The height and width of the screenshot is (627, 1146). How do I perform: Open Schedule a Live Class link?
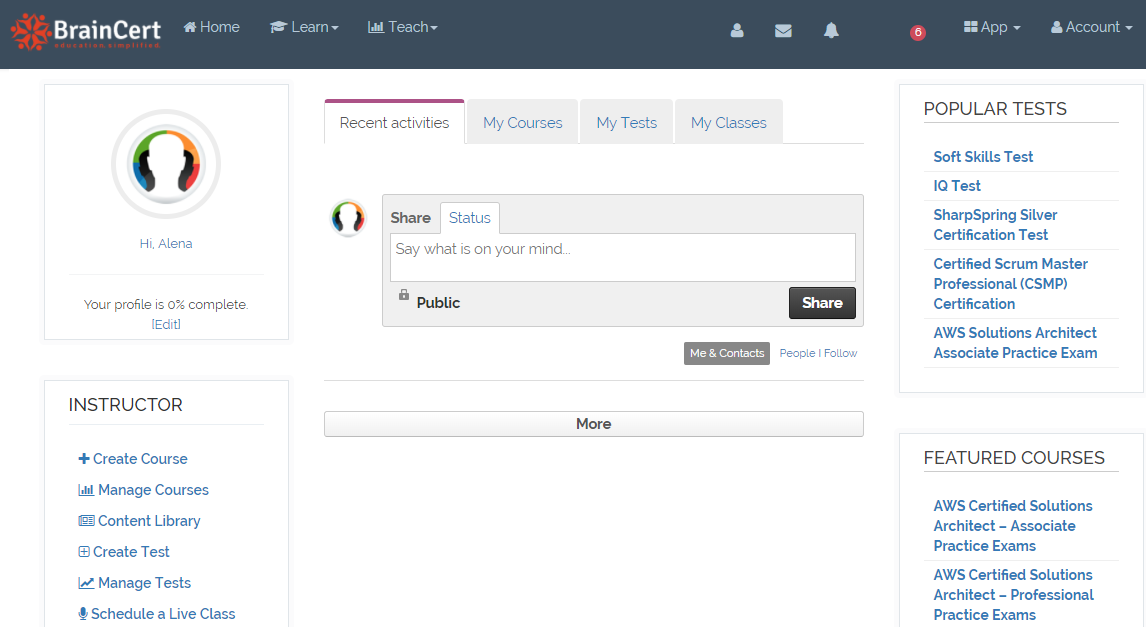point(156,614)
